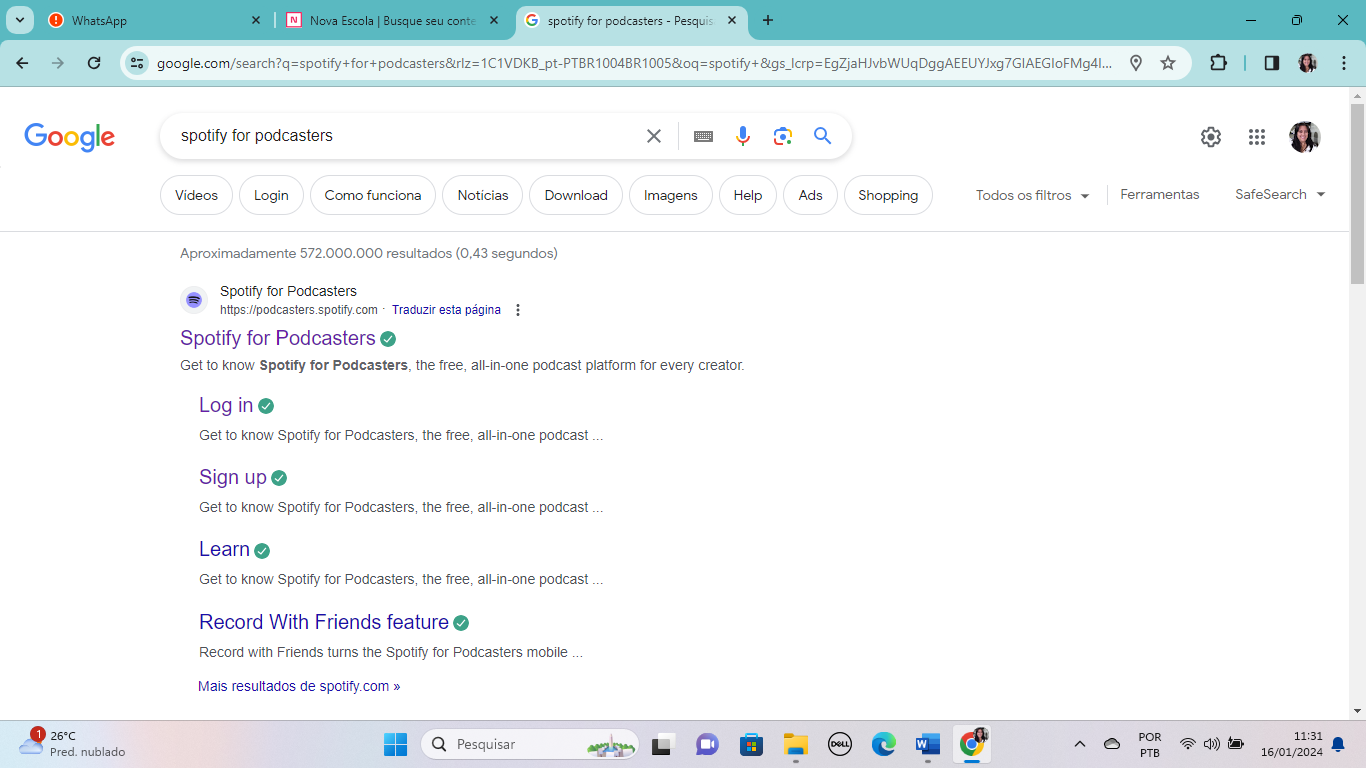Open the Chrome extensions puzzle icon

(x=1218, y=63)
